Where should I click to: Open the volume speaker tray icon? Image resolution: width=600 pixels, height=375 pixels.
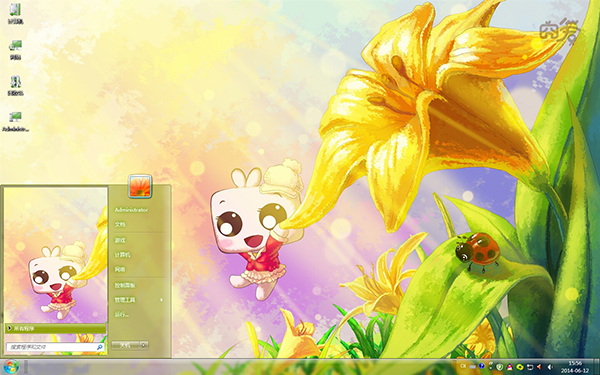(x=550, y=367)
